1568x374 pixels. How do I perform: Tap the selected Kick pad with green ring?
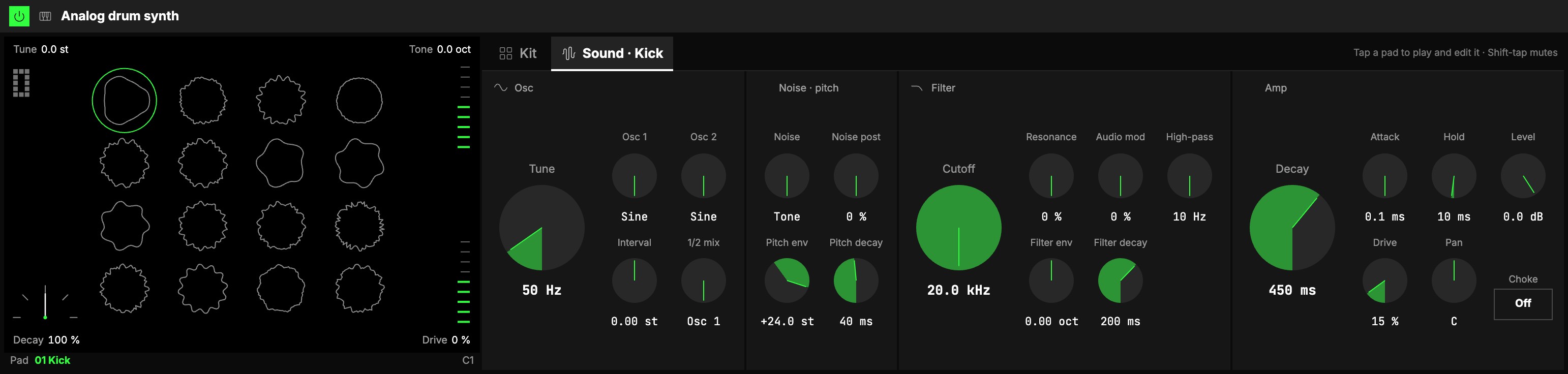pos(124,100)
